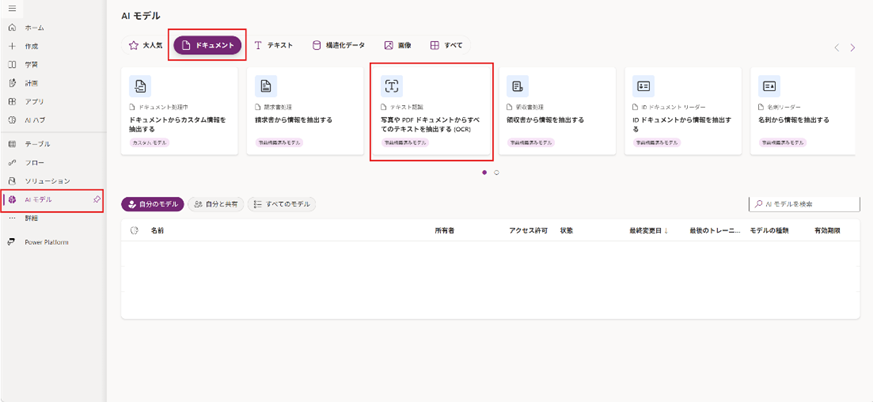Toggle the select-all circle in table header

click(x=134, y=230)
